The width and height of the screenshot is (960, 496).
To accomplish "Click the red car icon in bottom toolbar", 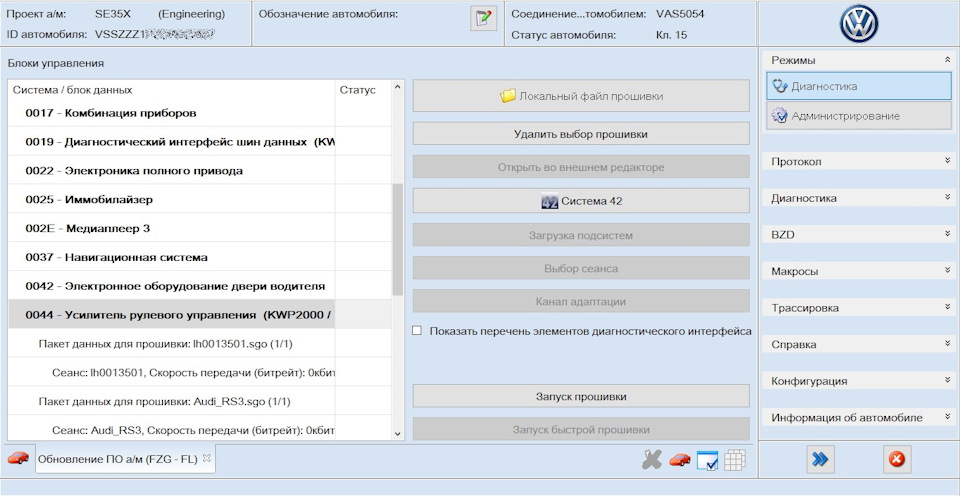I will 680,459.
